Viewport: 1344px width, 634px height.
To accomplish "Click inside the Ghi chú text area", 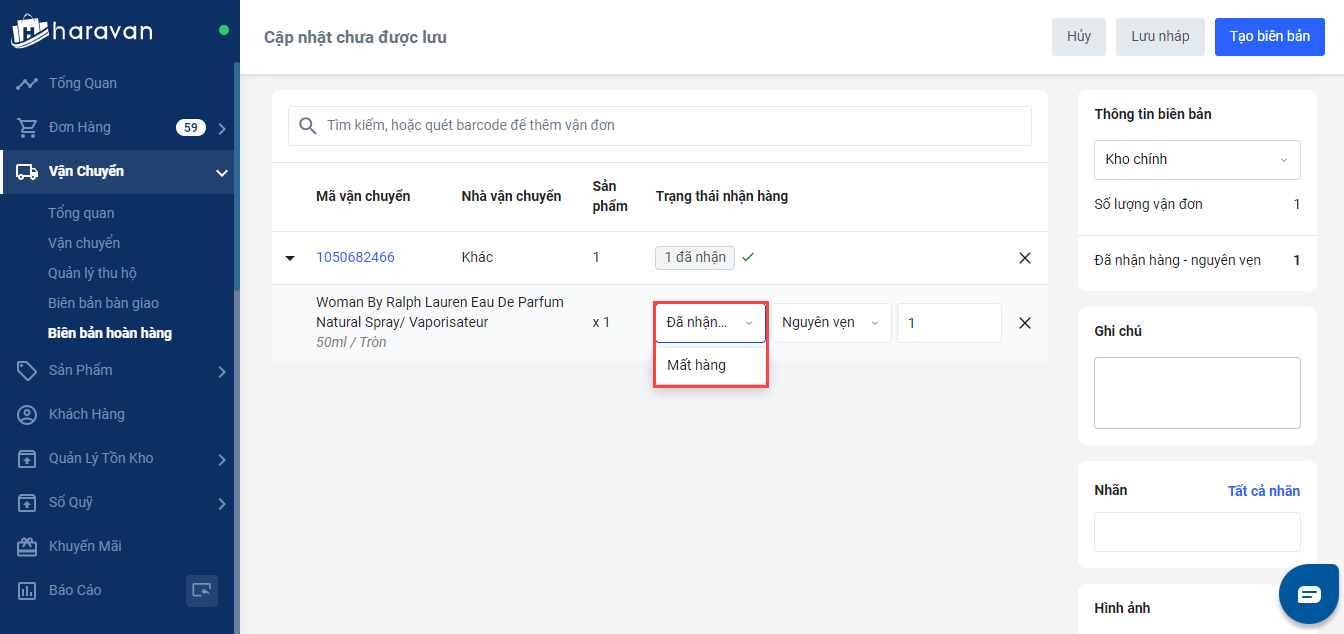I will [1196, 393].
